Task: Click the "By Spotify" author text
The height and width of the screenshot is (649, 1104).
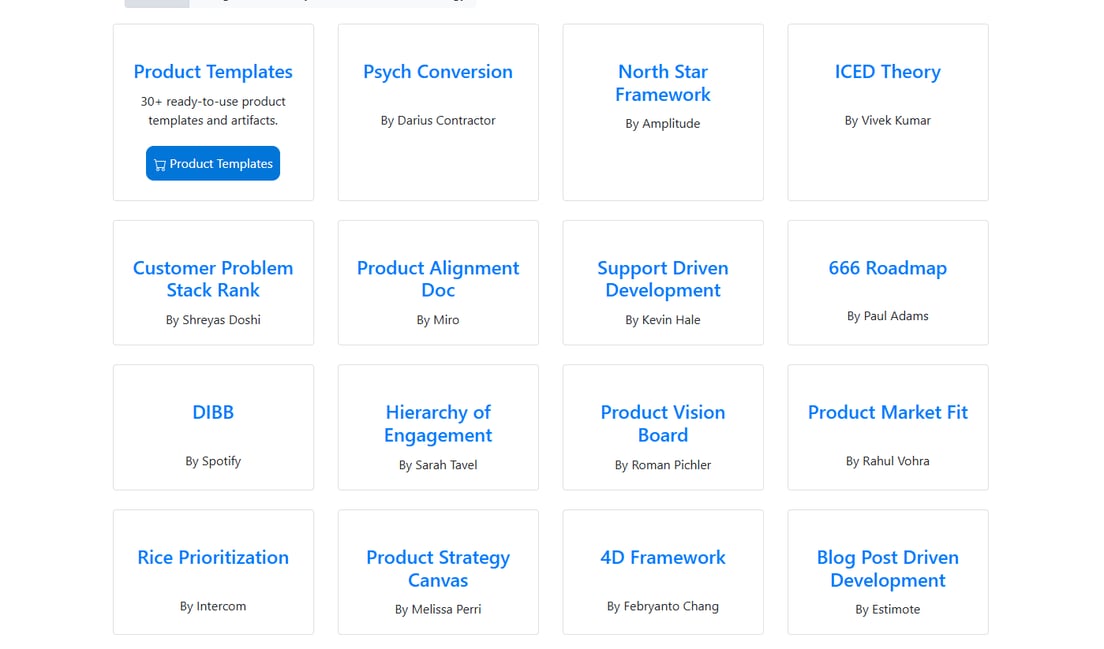Action: point(213,461)
